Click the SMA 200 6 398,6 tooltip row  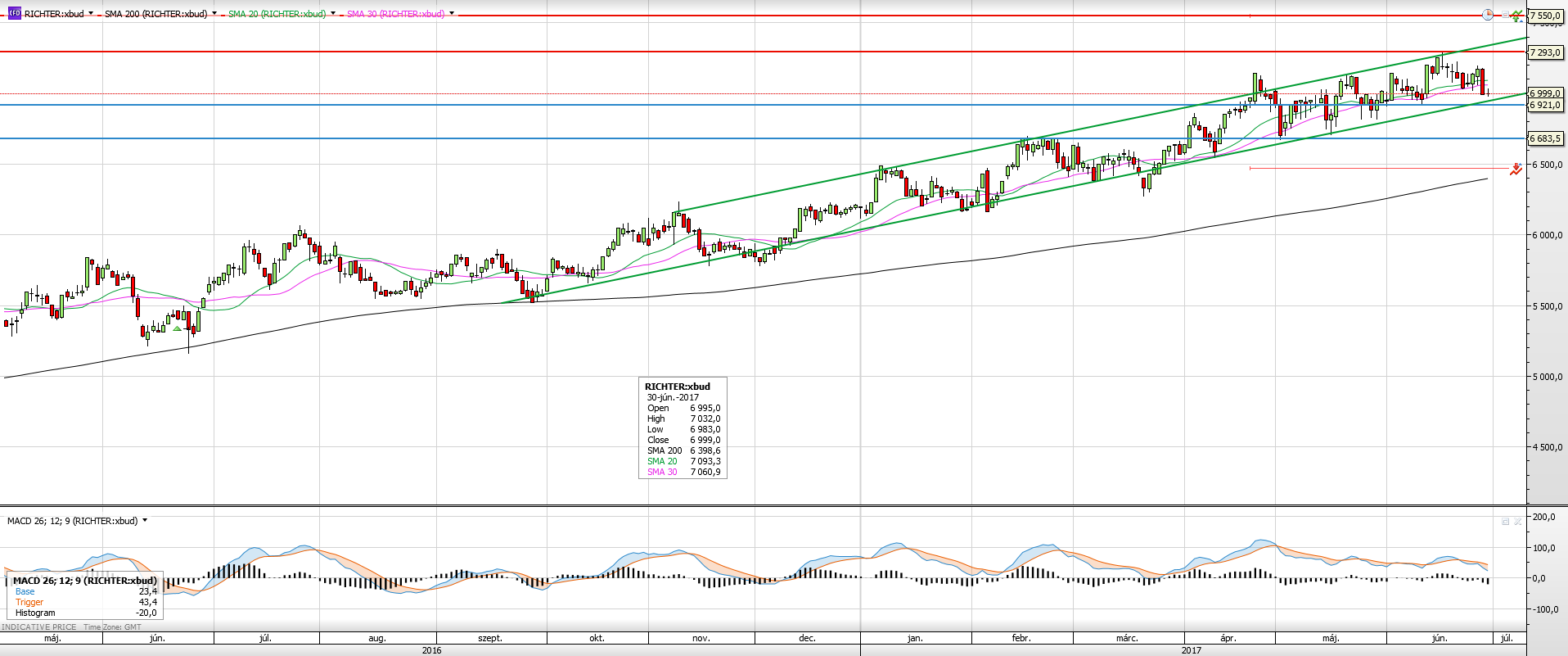point(683,450)
